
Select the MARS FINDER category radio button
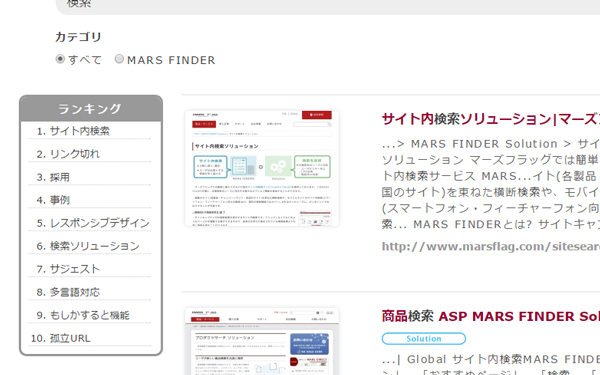click(x=119, y=59)
